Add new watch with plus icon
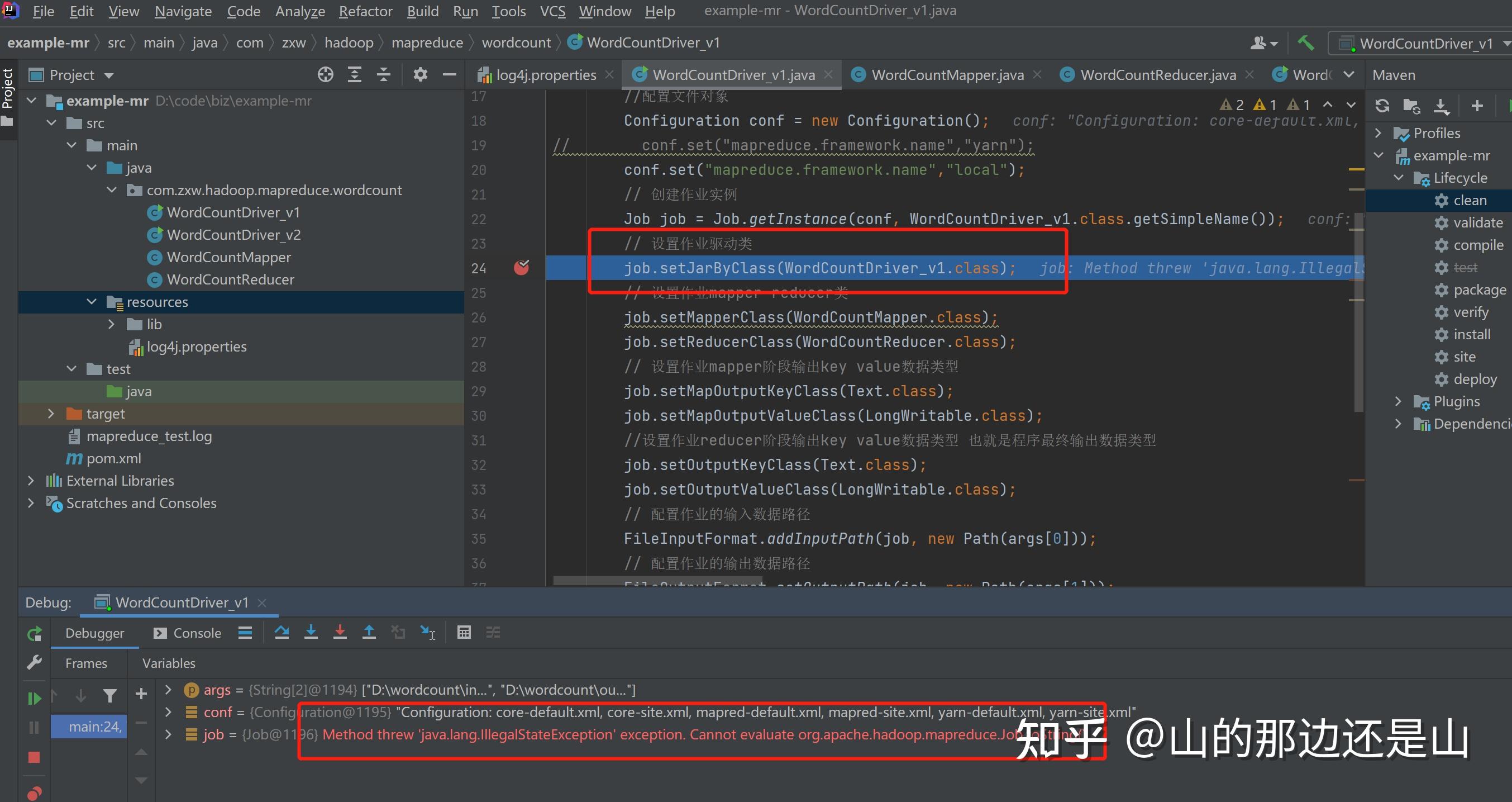 click(141, 694)
